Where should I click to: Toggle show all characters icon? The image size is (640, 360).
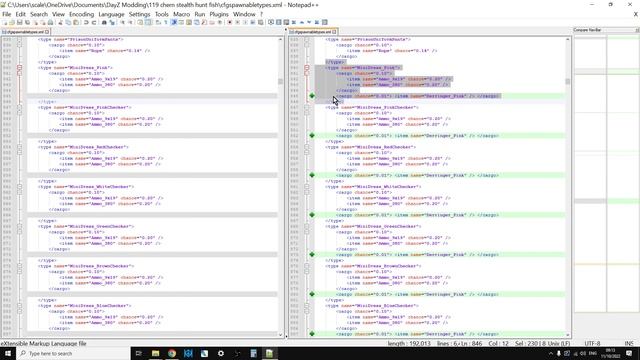[166, 22]
